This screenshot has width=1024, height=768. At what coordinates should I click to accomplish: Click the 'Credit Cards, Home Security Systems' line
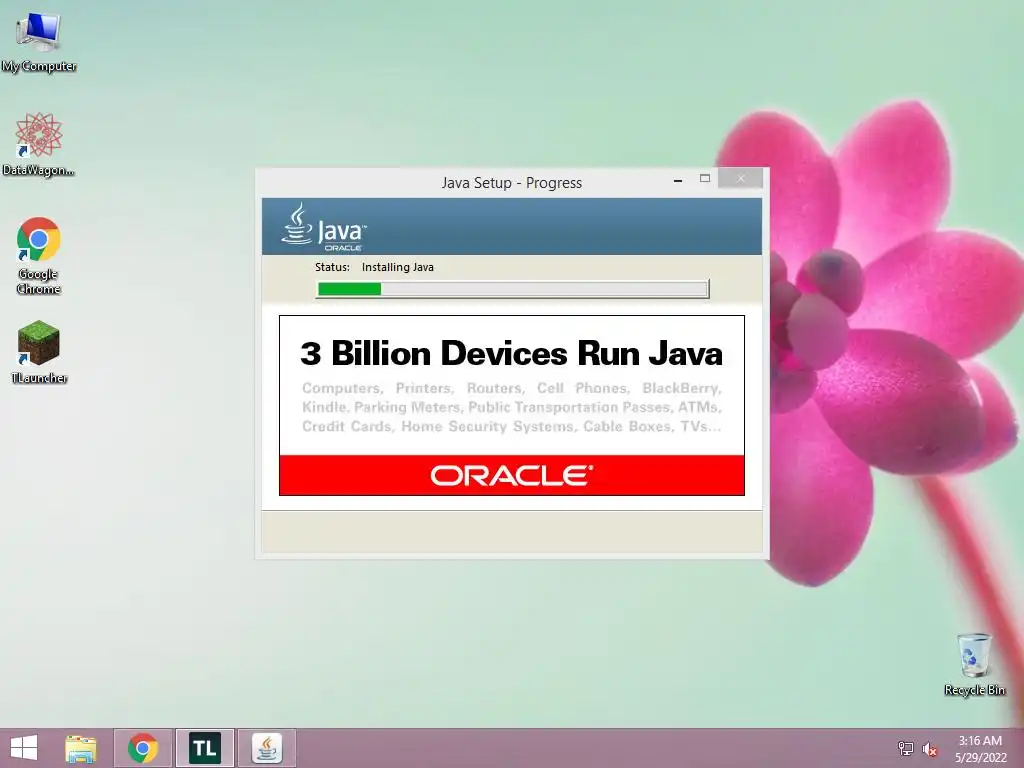(x=512, y=426)
